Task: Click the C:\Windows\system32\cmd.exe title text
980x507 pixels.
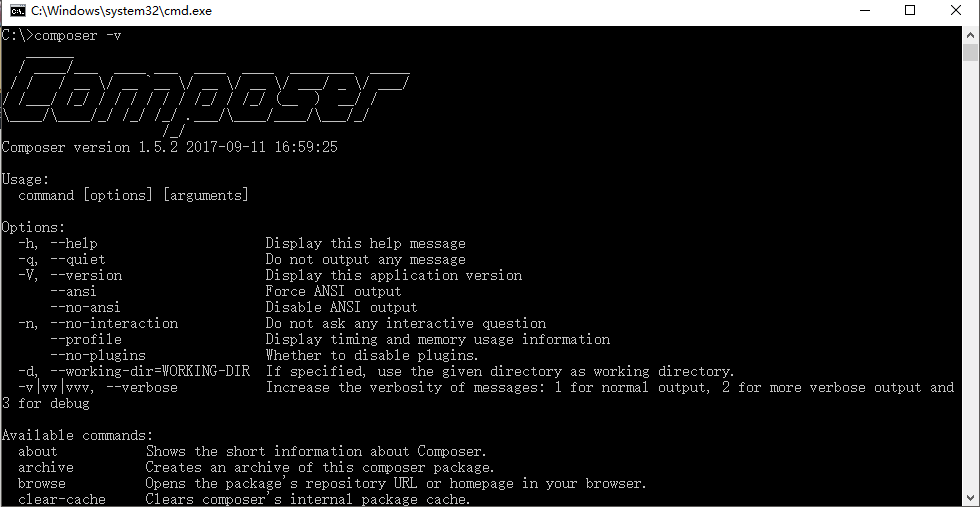Action: pos(121,11)
